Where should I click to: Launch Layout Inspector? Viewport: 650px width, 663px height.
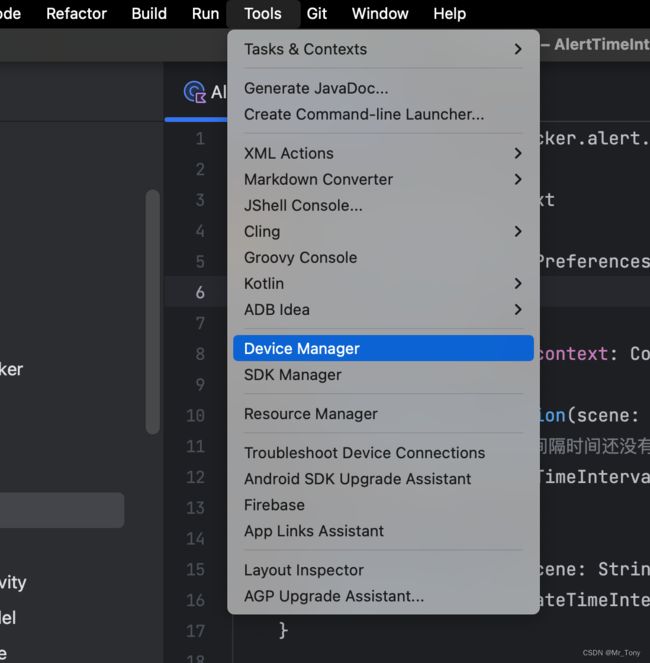point(383,570)
